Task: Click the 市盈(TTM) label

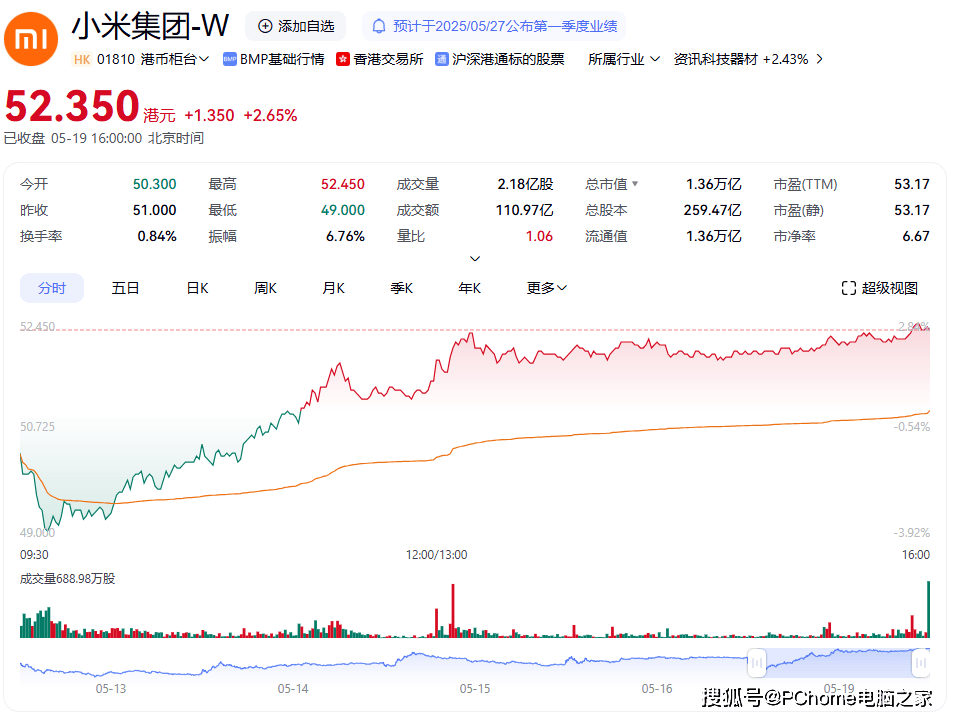Action: coord(805,184)
